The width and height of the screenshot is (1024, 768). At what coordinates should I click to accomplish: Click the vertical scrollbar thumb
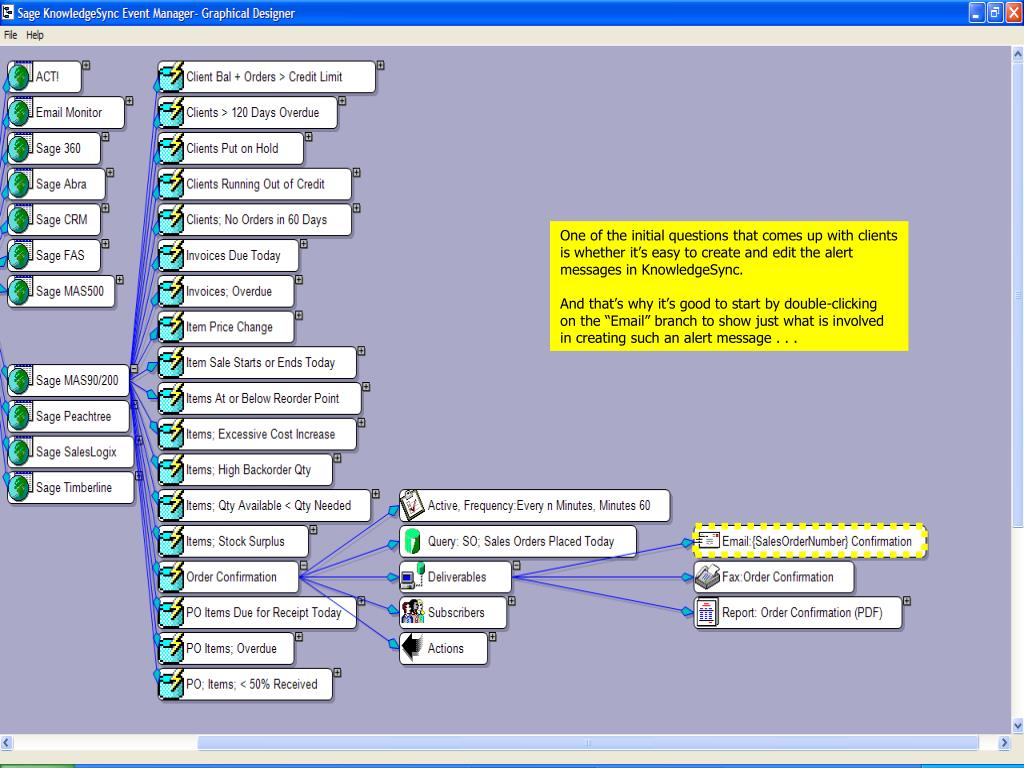(1017, 294)
